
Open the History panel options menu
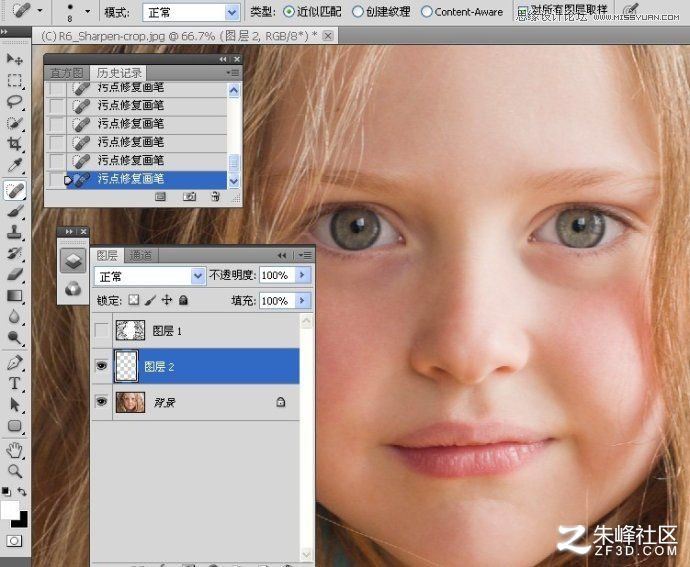[x=233, y=73]
